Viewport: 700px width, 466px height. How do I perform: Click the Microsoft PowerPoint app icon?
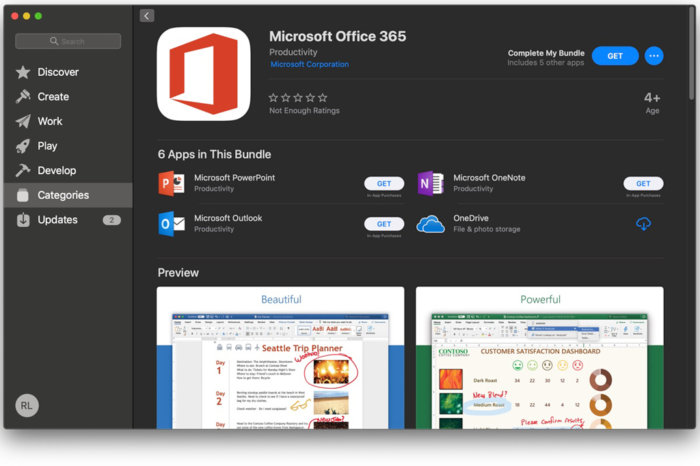(171, 183)
